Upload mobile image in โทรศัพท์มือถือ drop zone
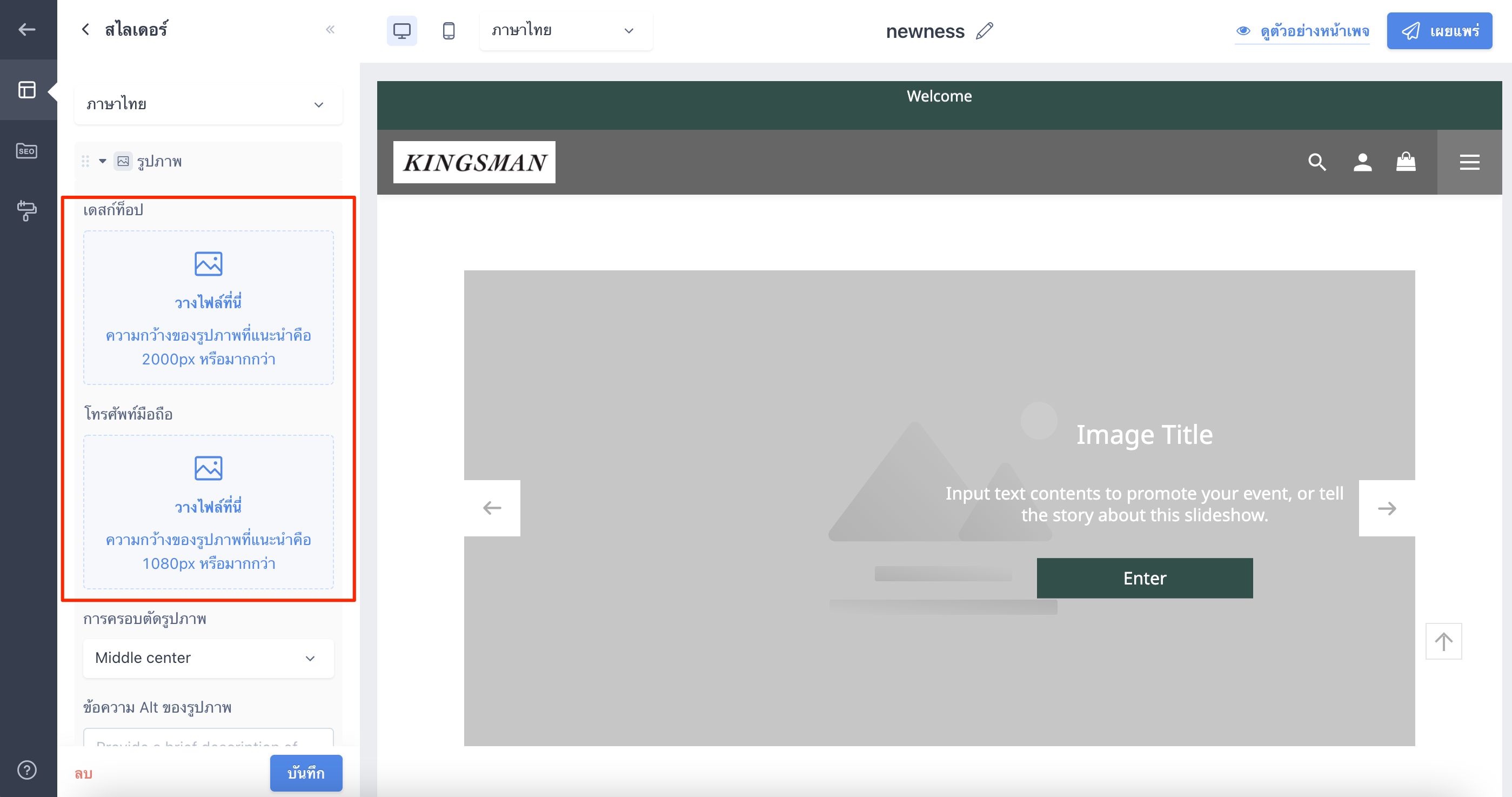 coord(209,512)
